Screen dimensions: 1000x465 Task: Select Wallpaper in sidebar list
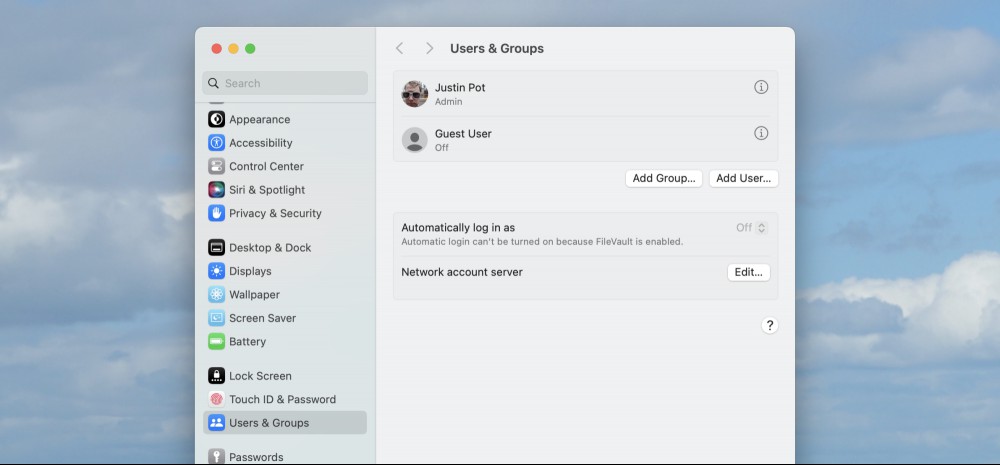pyautogui.click(x=254, y=295)
